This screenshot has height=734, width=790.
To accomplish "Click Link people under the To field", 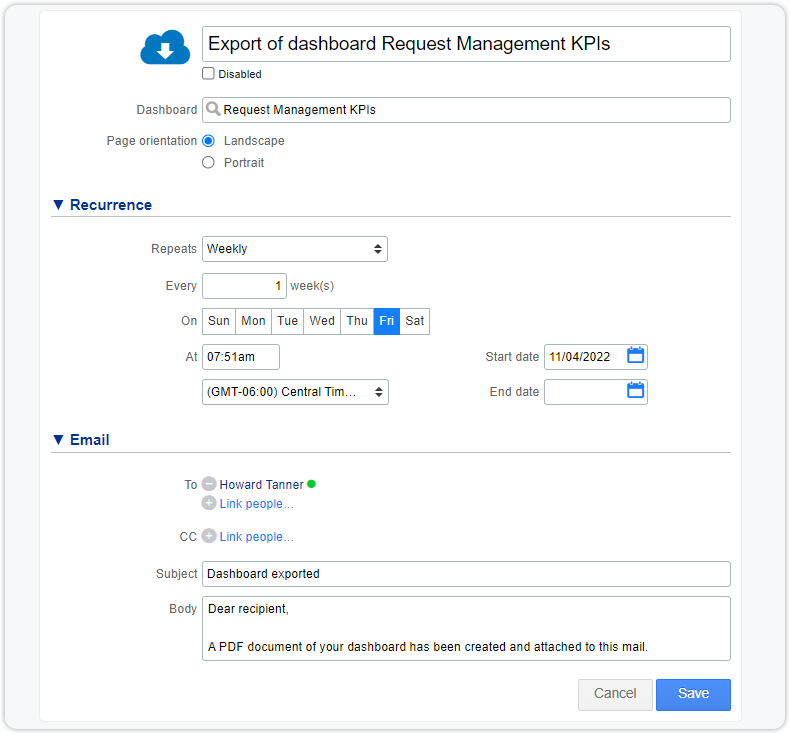I will click(256, 504).
